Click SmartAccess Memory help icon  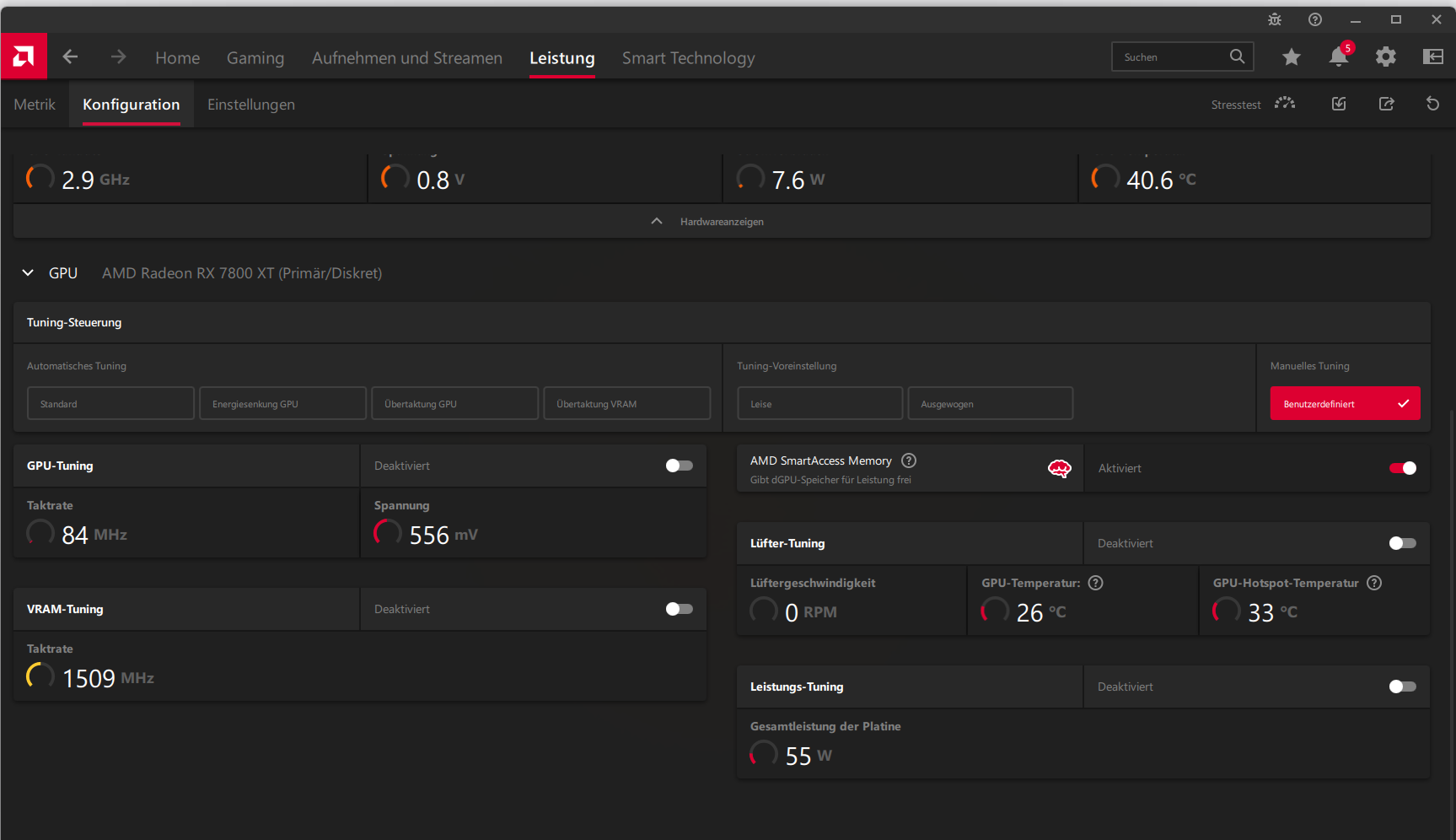909,460
